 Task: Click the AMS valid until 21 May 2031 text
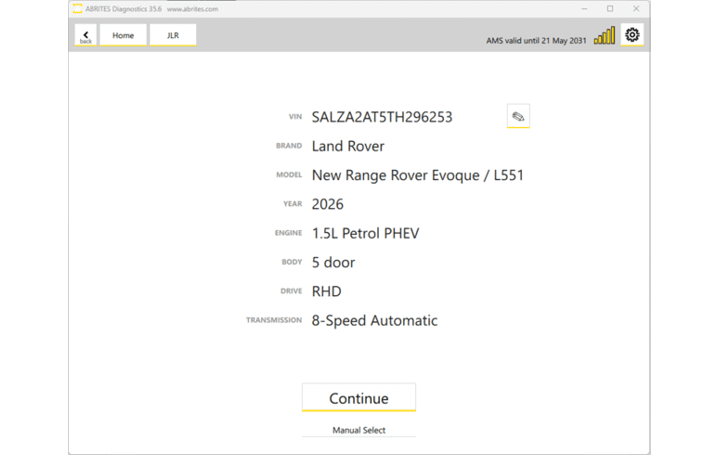click(x=536, y=40)
